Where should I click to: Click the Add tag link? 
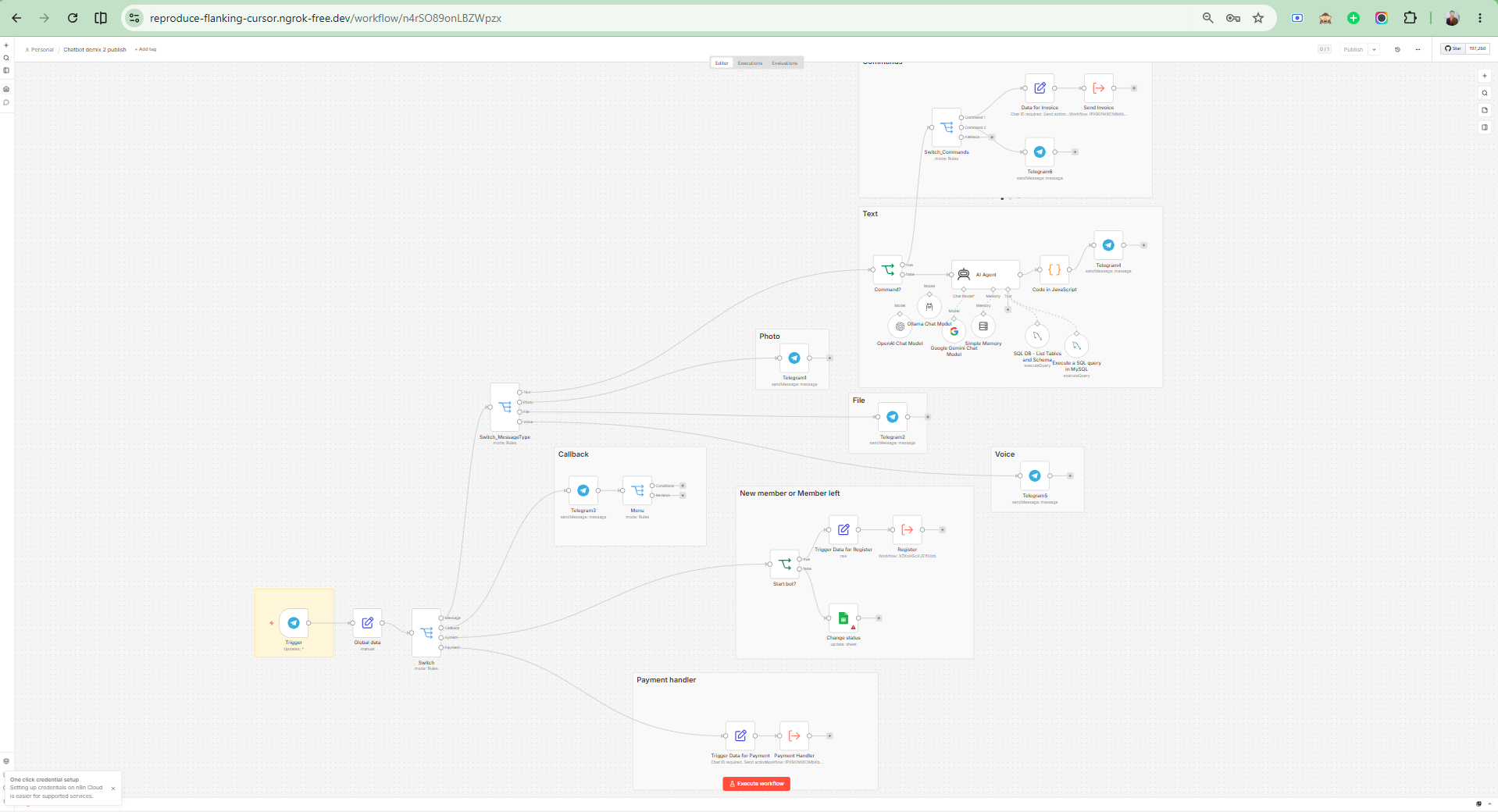point(146,49)
